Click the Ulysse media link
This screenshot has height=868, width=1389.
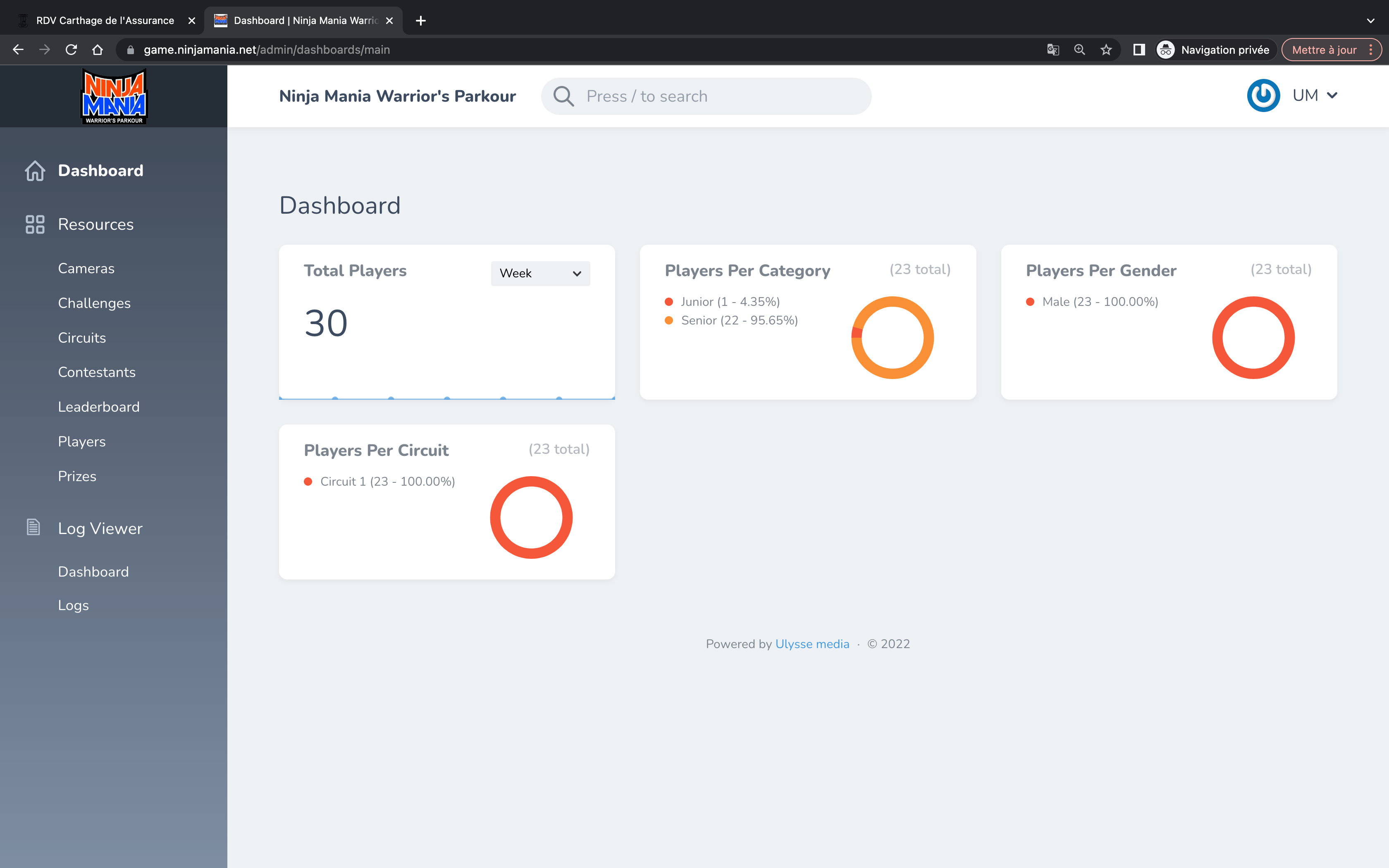812,644
